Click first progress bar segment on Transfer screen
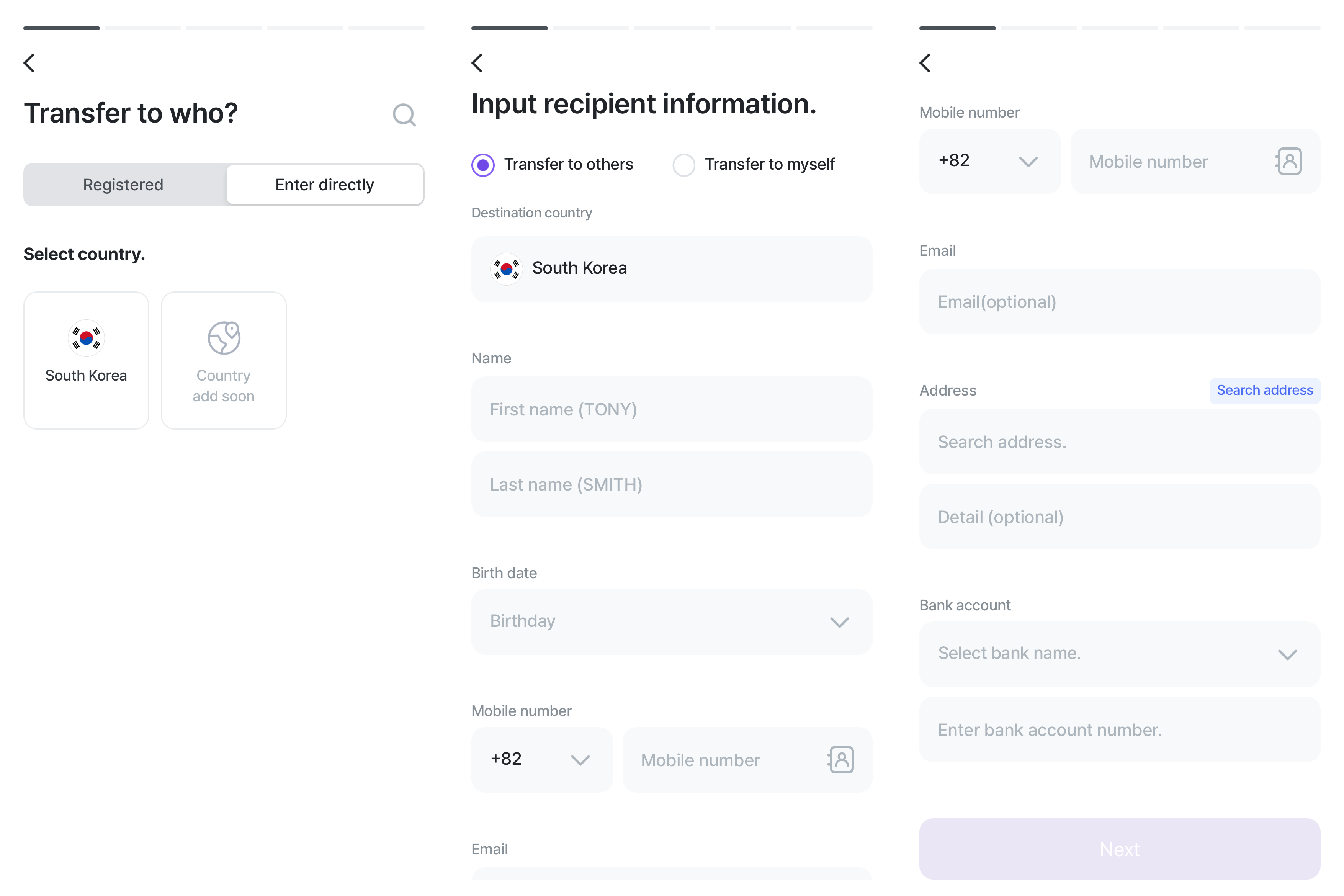 [62, 28]
